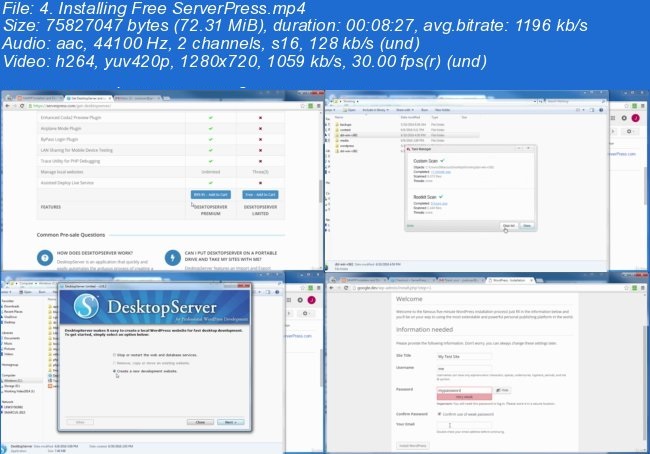Click the Manage local websites feature row
The height and width of the screenshot is (454, 650).
point(161,172)
